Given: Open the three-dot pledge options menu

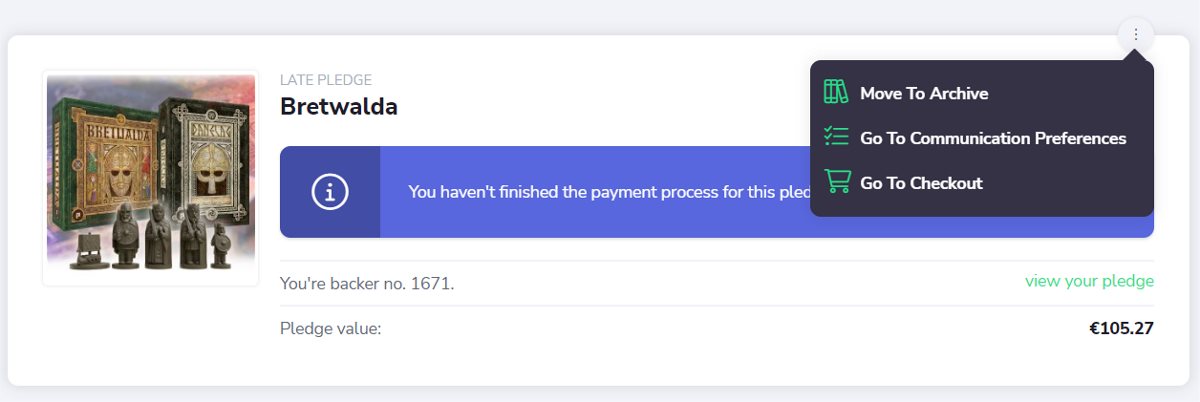Looking at the screenshot, I should [1136, 35].
